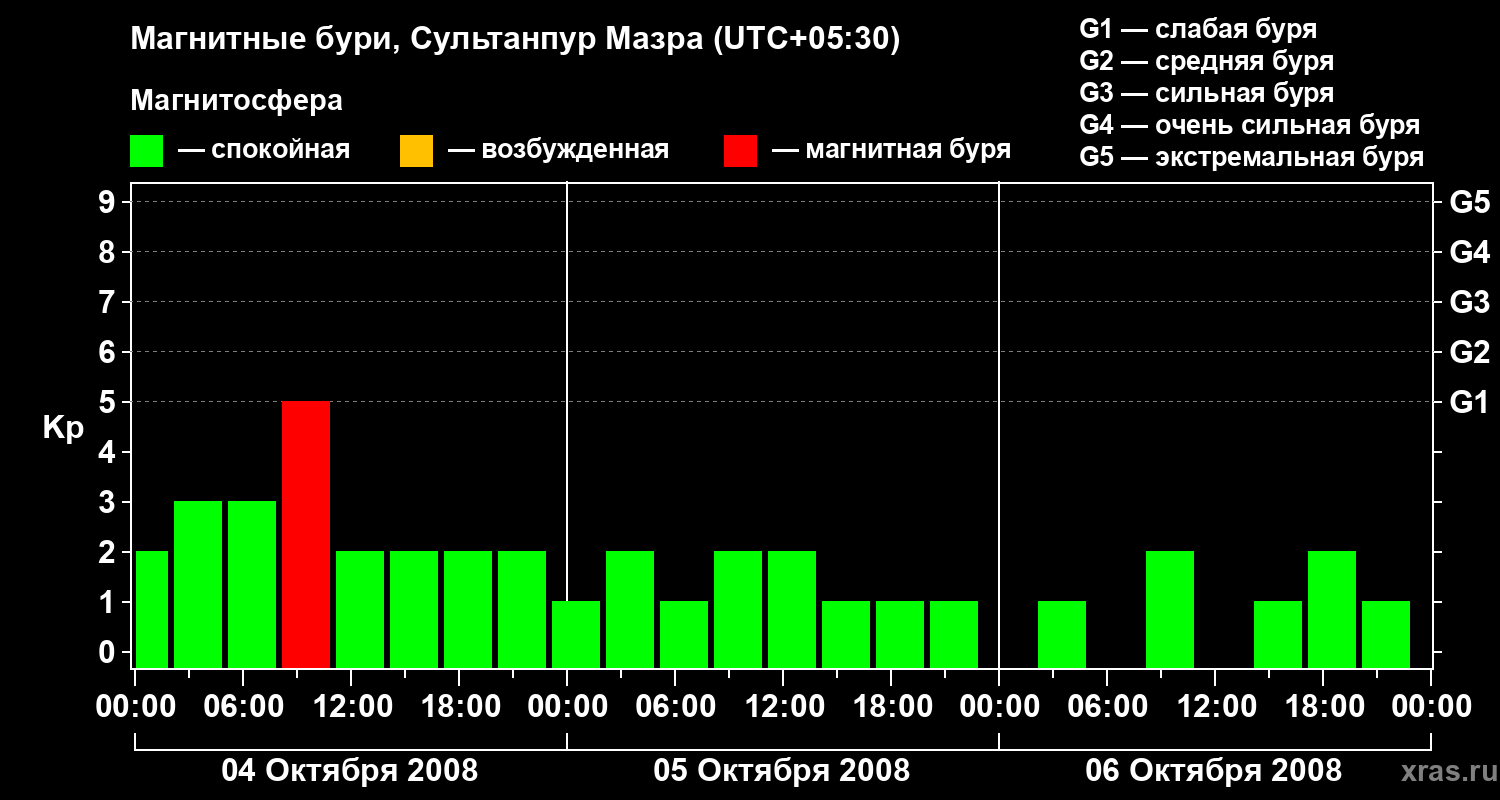Viewport: 1500px width, 800px height.
Task: Click the green 'спокойная' legend swatch
Action: pyautogui.click(x=147, y=150)
